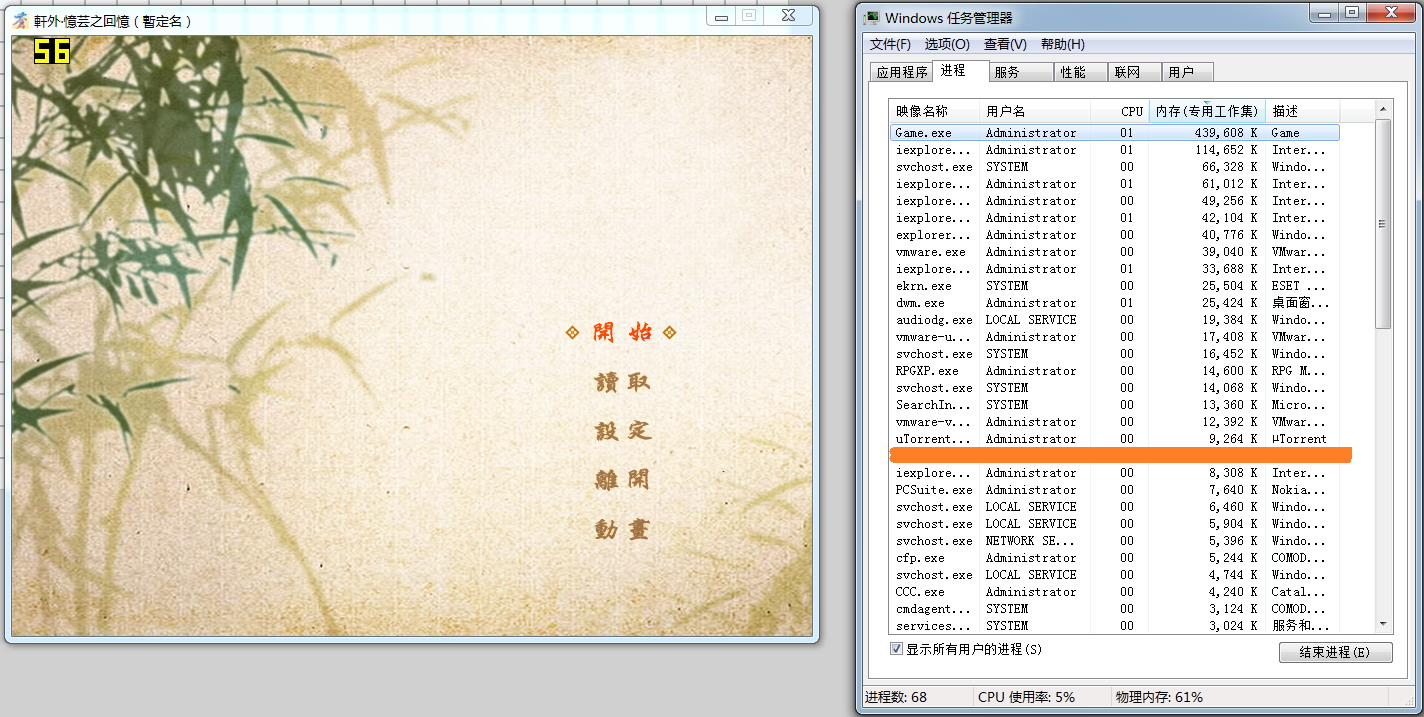The image size is (1424, 717).
Task: Click 进程数: 68 in status bar
Action: pos(896,697)
